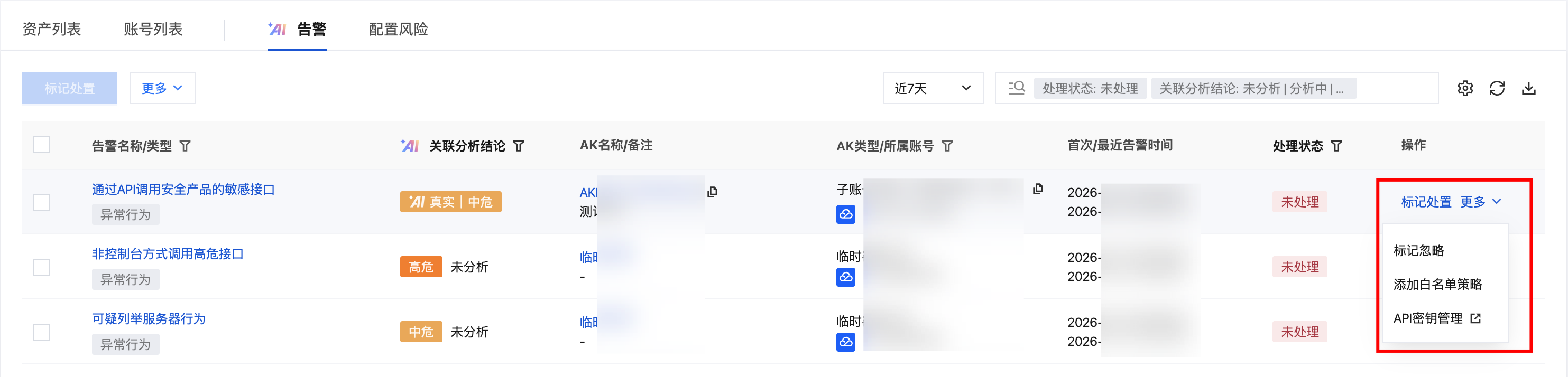This screenshot has width=1568, height=377.
Task: Click filter icon beside 处理状态 header
Action: point(1336,146)
